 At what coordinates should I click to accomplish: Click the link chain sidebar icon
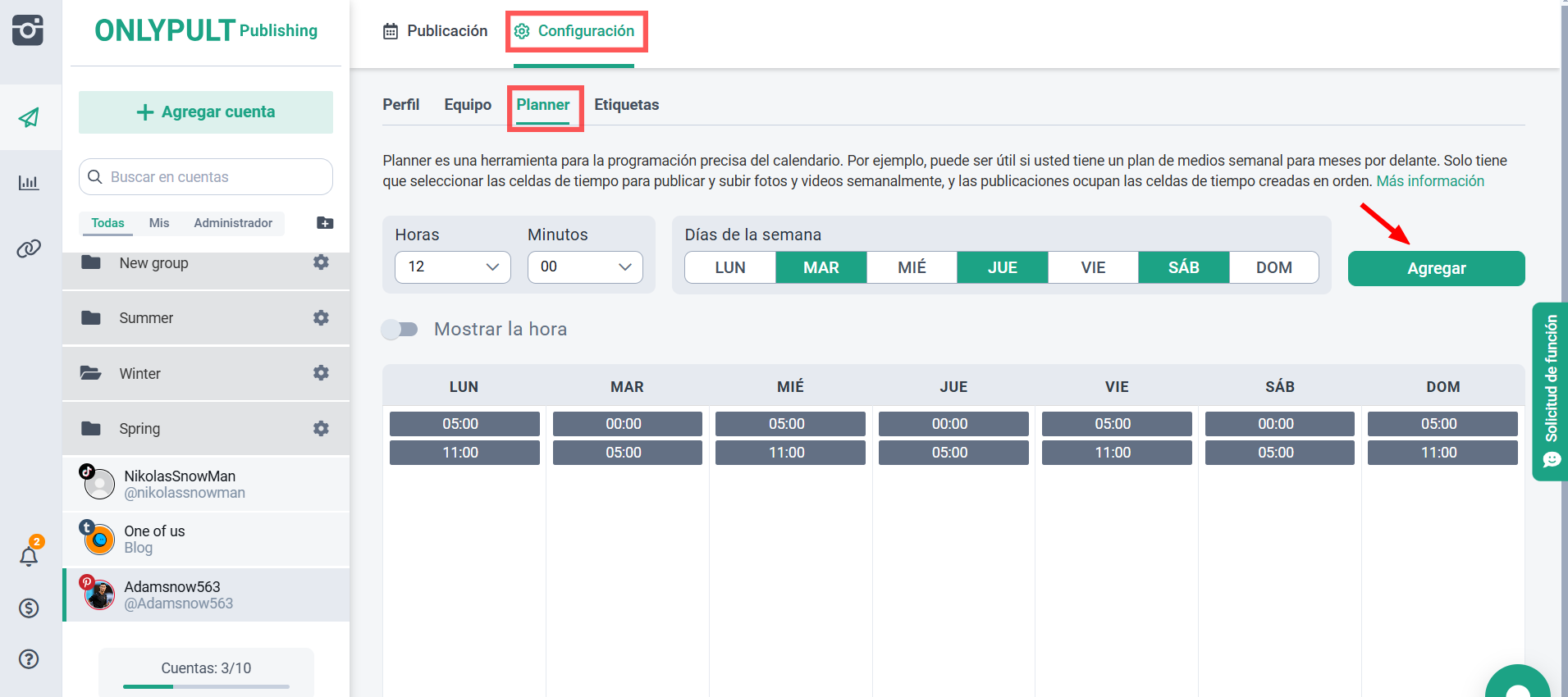point(30,248)
